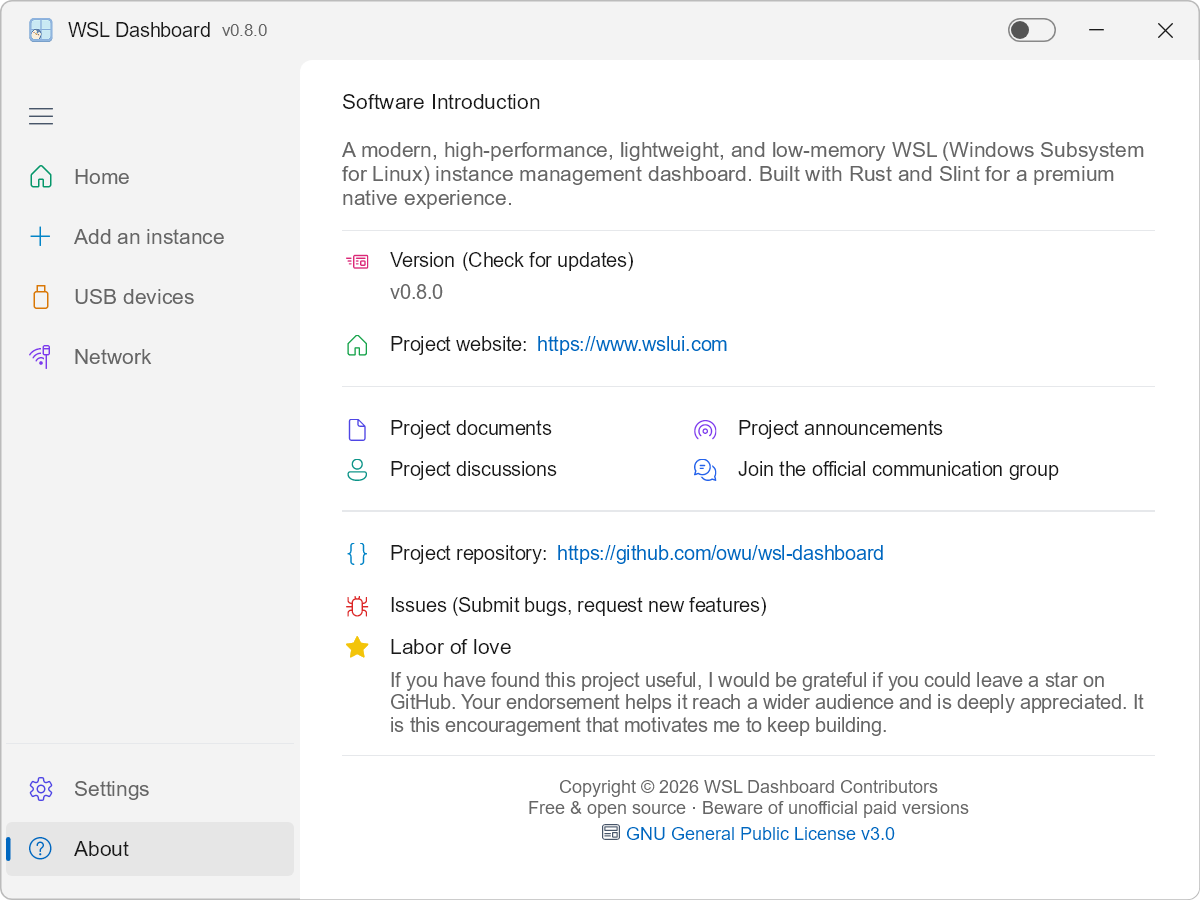Toggle the theme switch in title bar
Screen dimensions: 1200x900
click(x=1031, y=30)
